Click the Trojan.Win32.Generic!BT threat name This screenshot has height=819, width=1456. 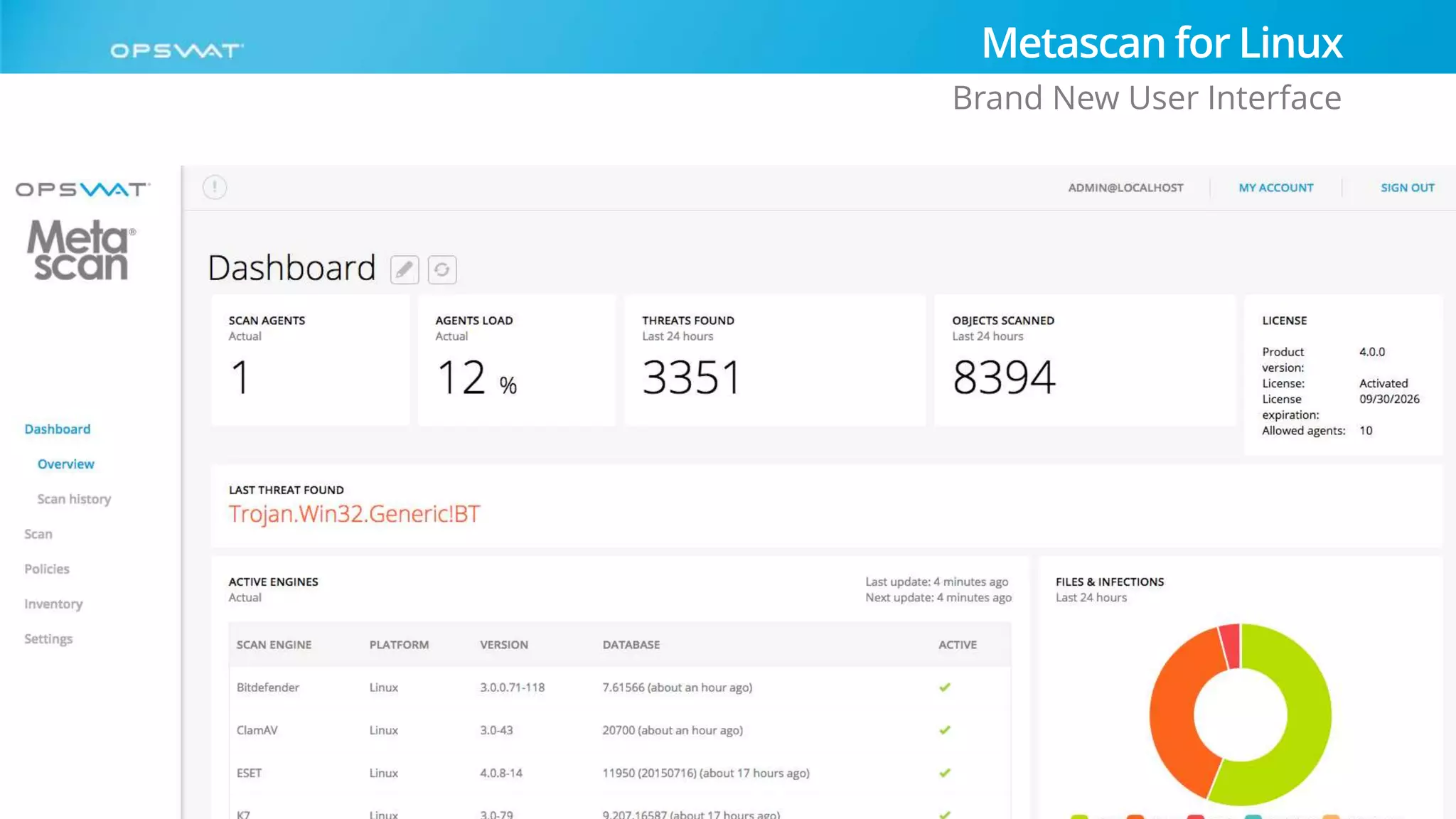[355, 514]
